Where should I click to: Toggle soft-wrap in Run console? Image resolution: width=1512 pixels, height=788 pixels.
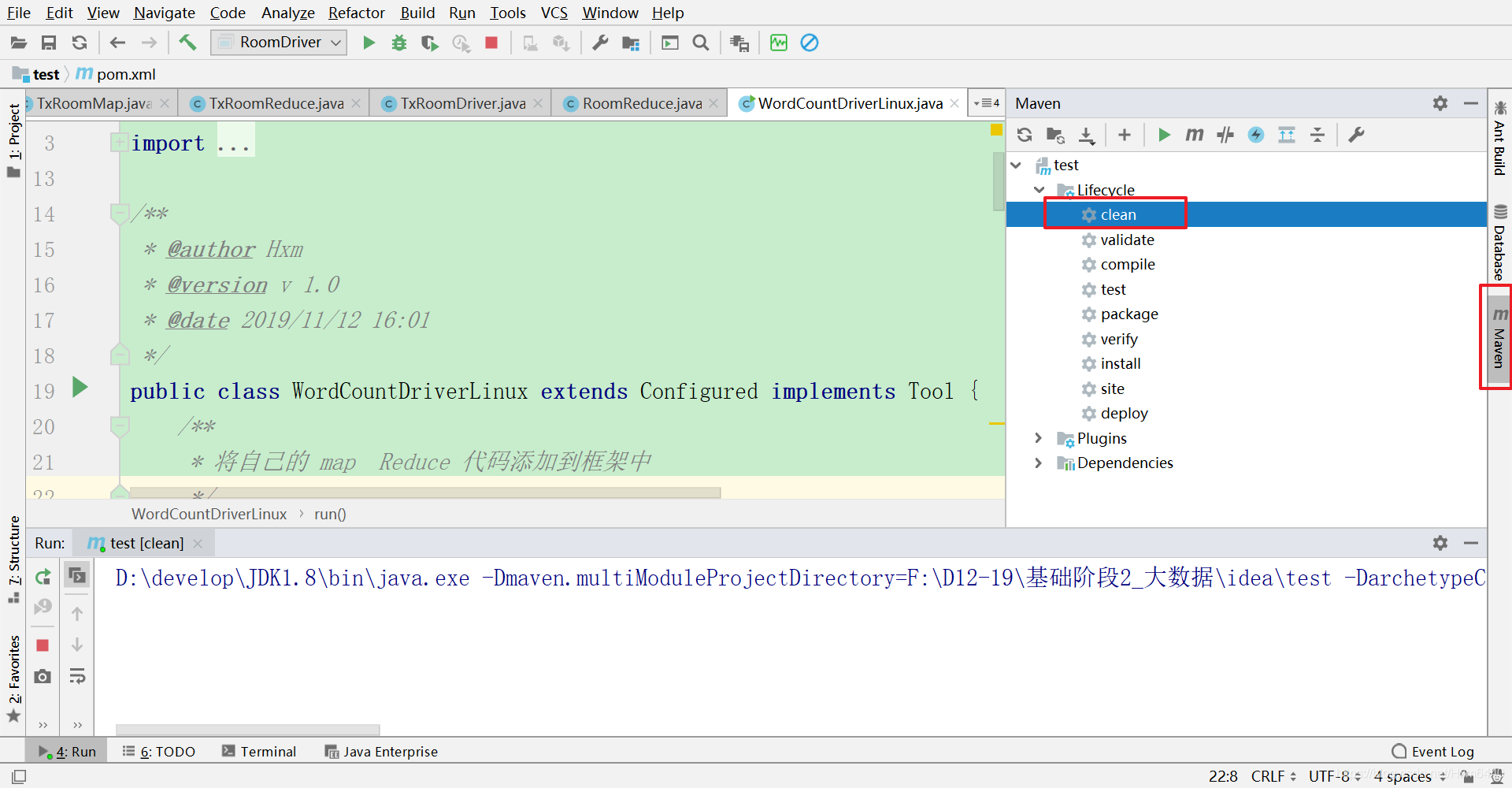click(x=77, y=676)
